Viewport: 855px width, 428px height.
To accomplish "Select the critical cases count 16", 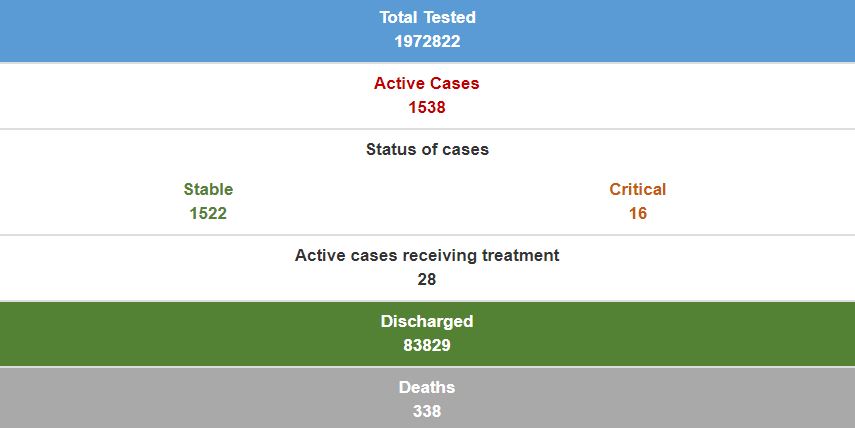I will [637, 213].
